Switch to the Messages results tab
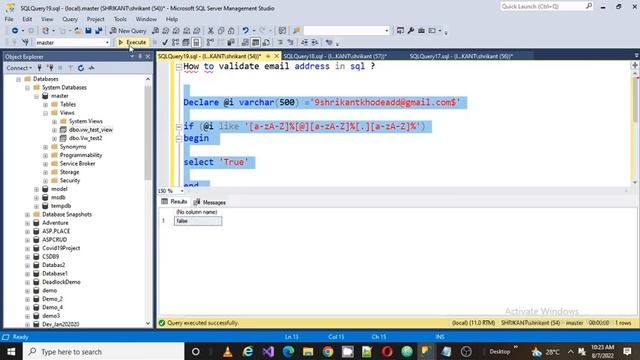640x360 pixels. (x=210, y=202)
